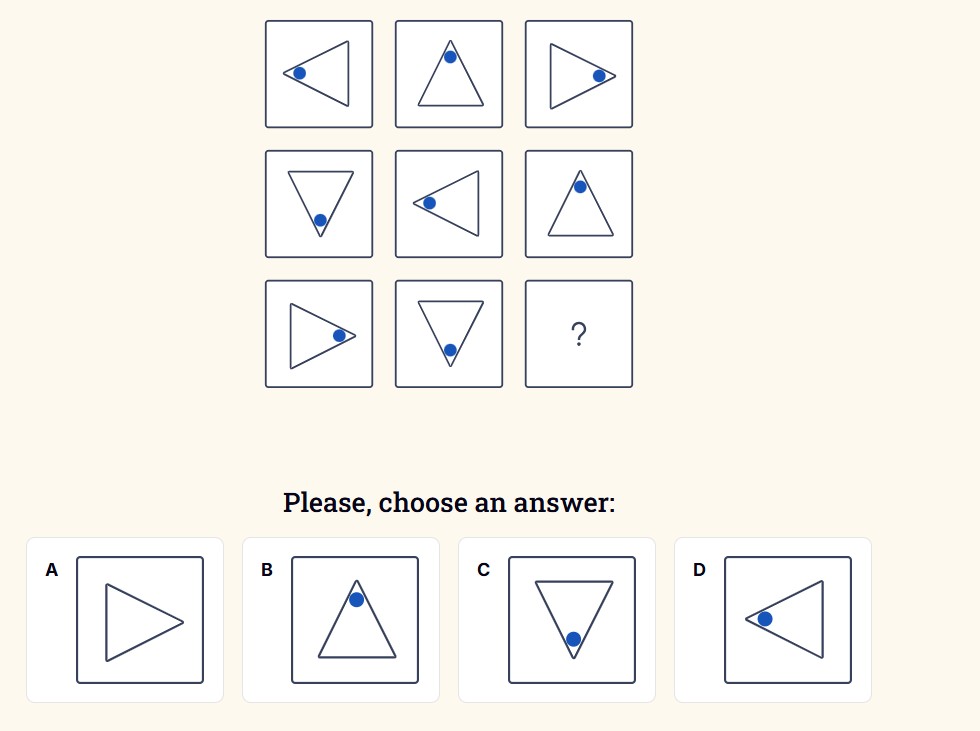Click the question mark cell in the grid
Screen dimensions: 980x731
(578, 334)
